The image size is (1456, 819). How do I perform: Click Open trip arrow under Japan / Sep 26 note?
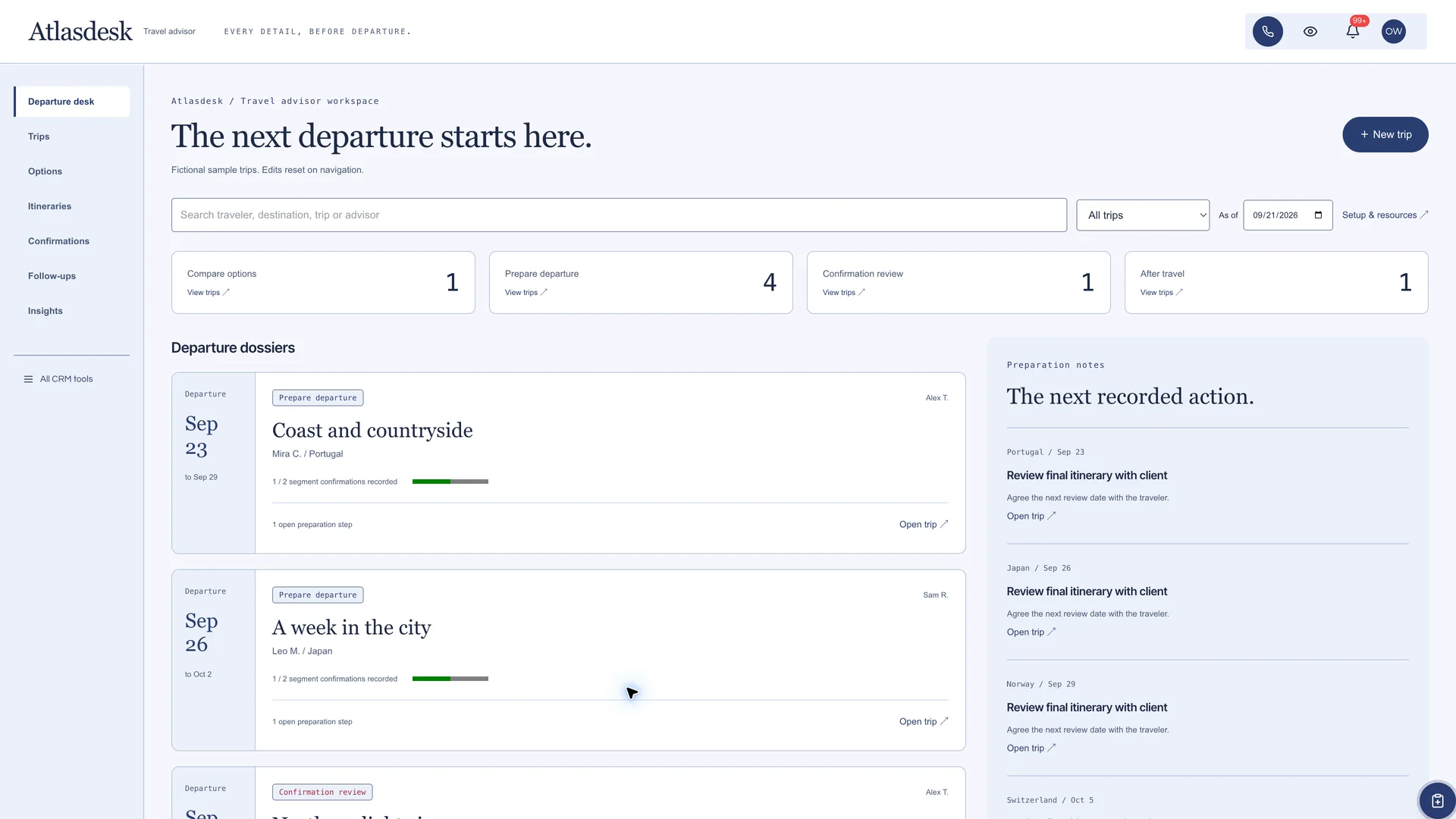pos(1052,632)
